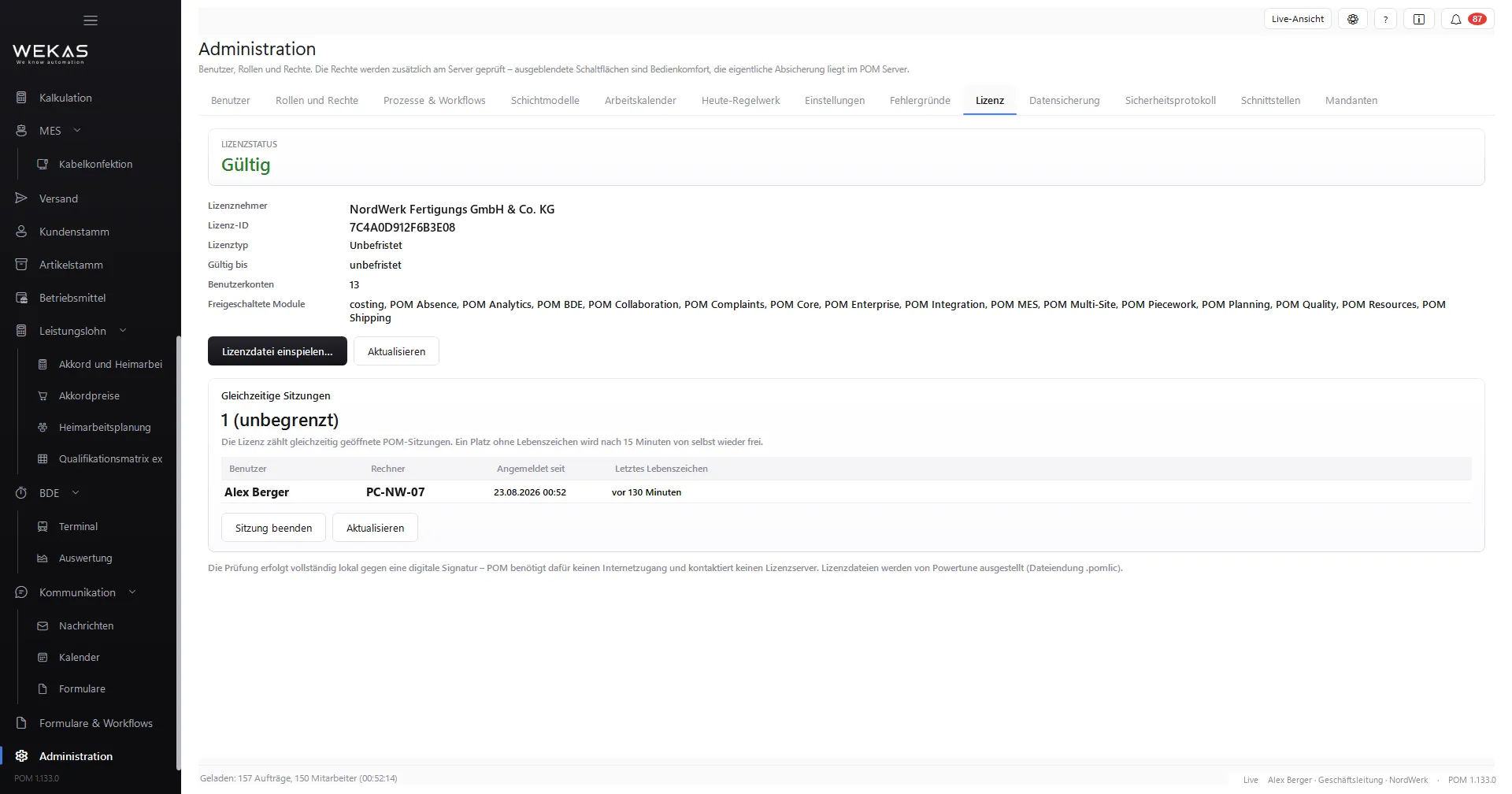Click the Rechner column header

pyautogui.click(x=388, y=469)
